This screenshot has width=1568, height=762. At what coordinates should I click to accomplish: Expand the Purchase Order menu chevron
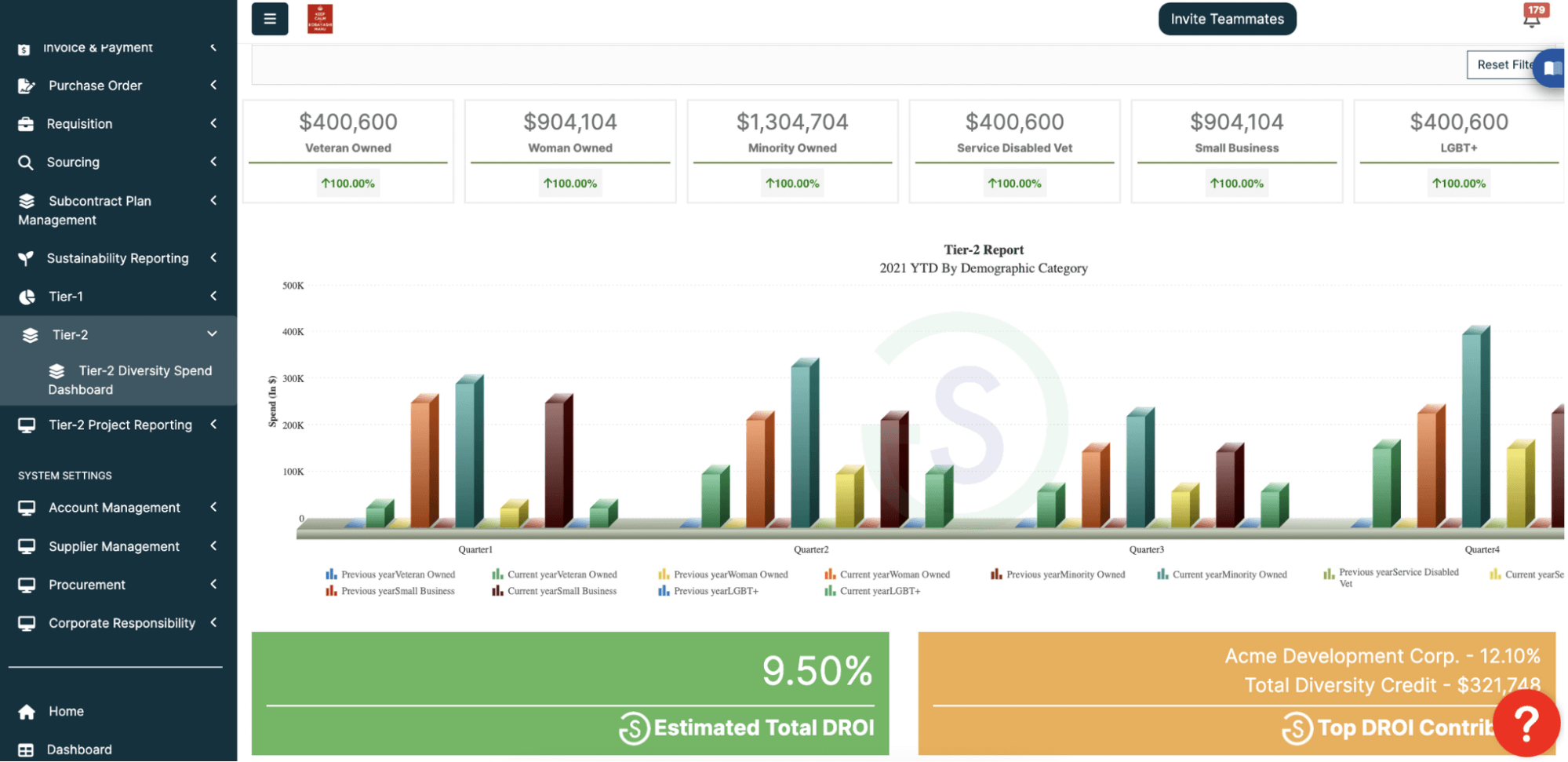pyautogui.click(x=213, y=85)
